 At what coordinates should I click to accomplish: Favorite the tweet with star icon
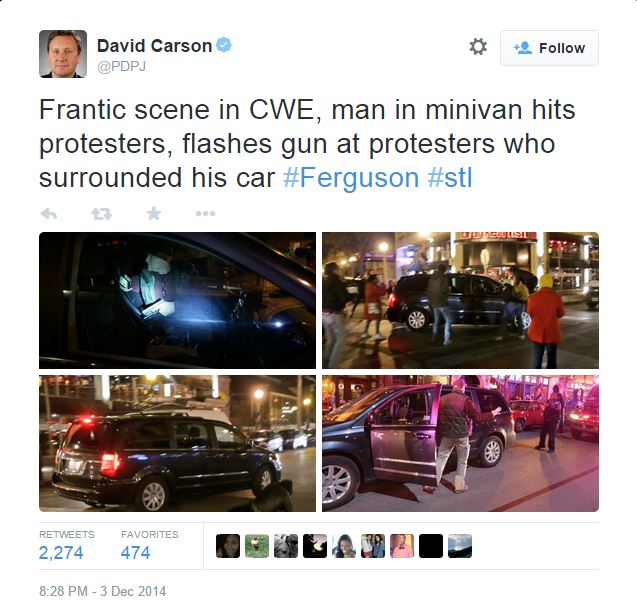154,213
